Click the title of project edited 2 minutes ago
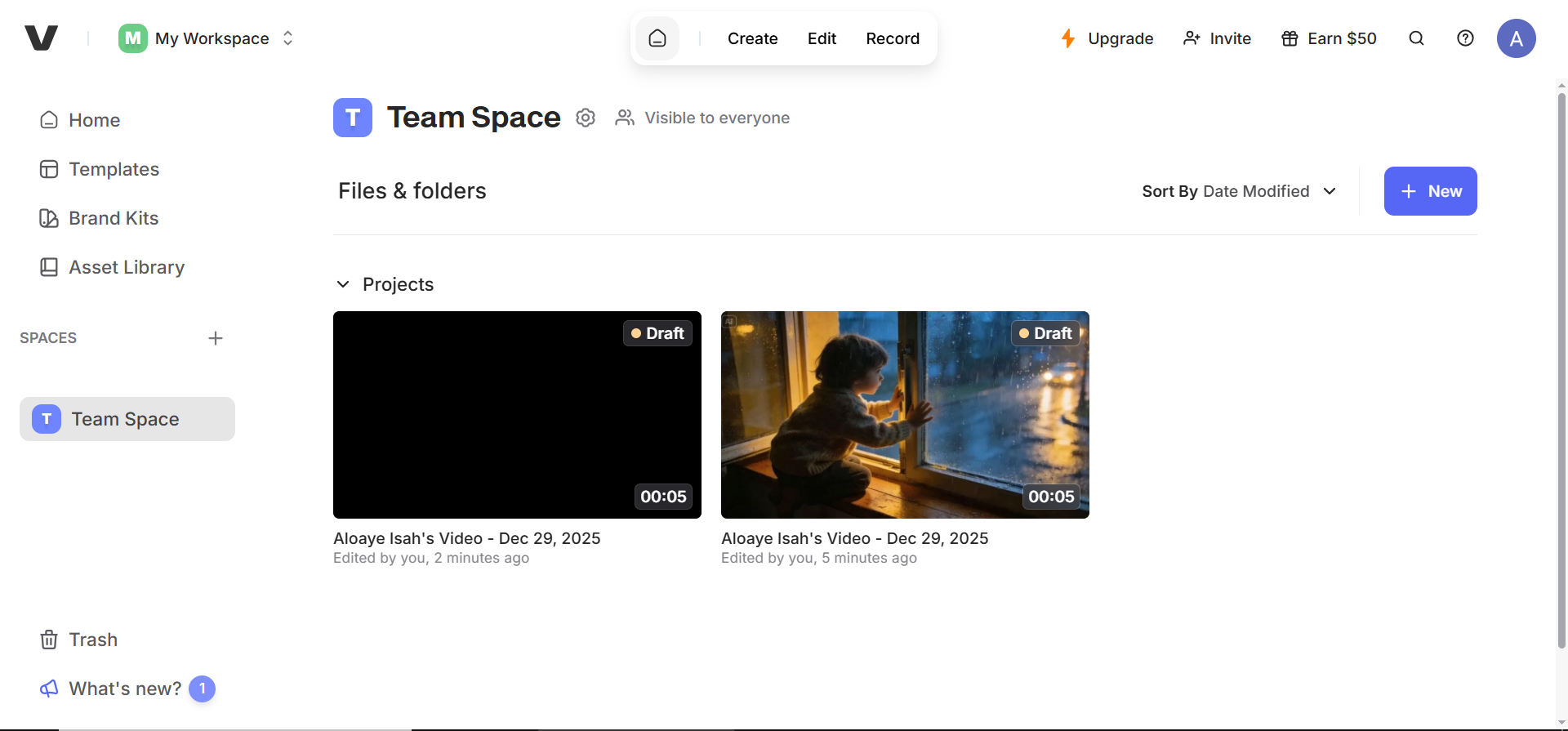The width and height of the screenshot is (1568, 731). (x=467, y=538)
